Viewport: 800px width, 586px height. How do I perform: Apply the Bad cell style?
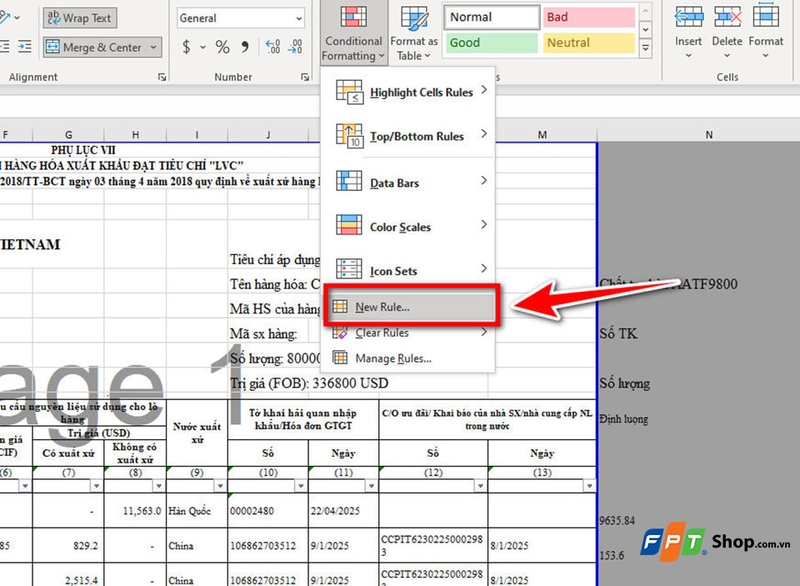589,17
